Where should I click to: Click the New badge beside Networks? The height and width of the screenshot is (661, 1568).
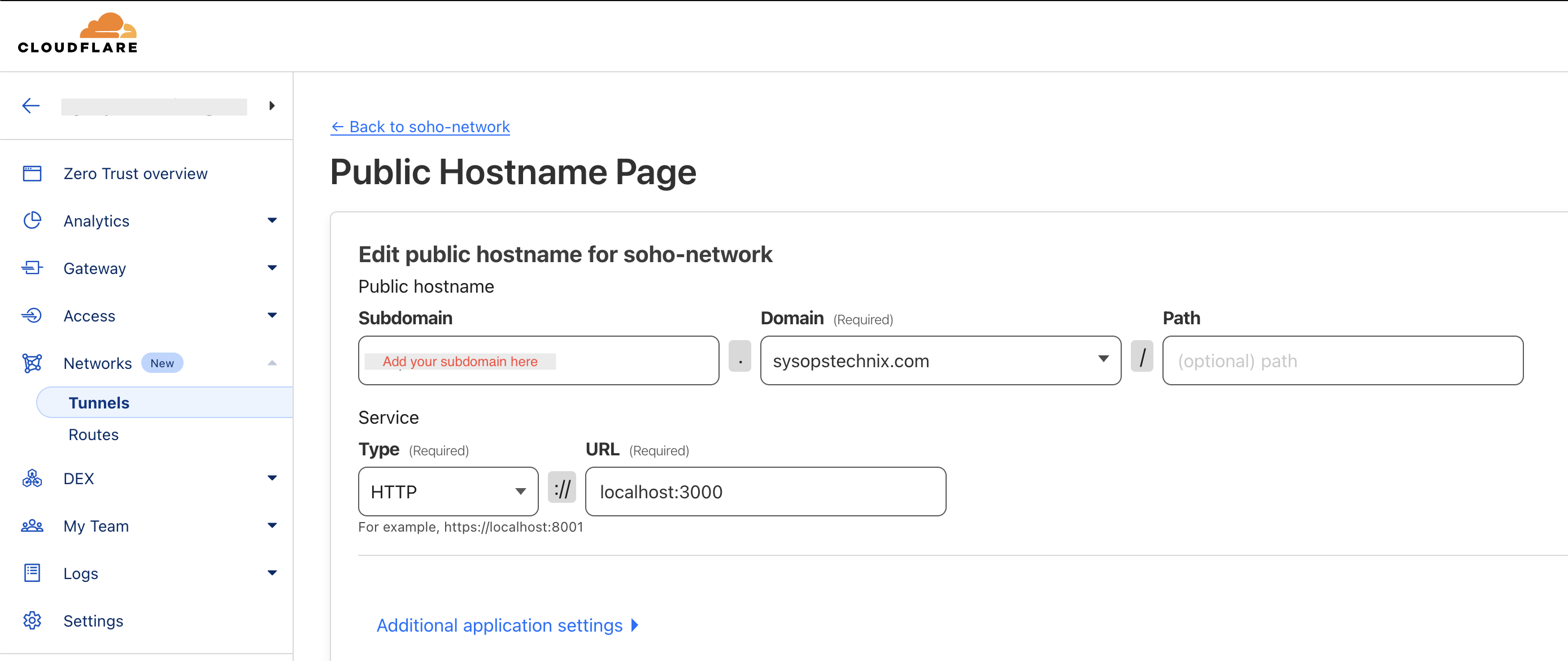(162, 363)
